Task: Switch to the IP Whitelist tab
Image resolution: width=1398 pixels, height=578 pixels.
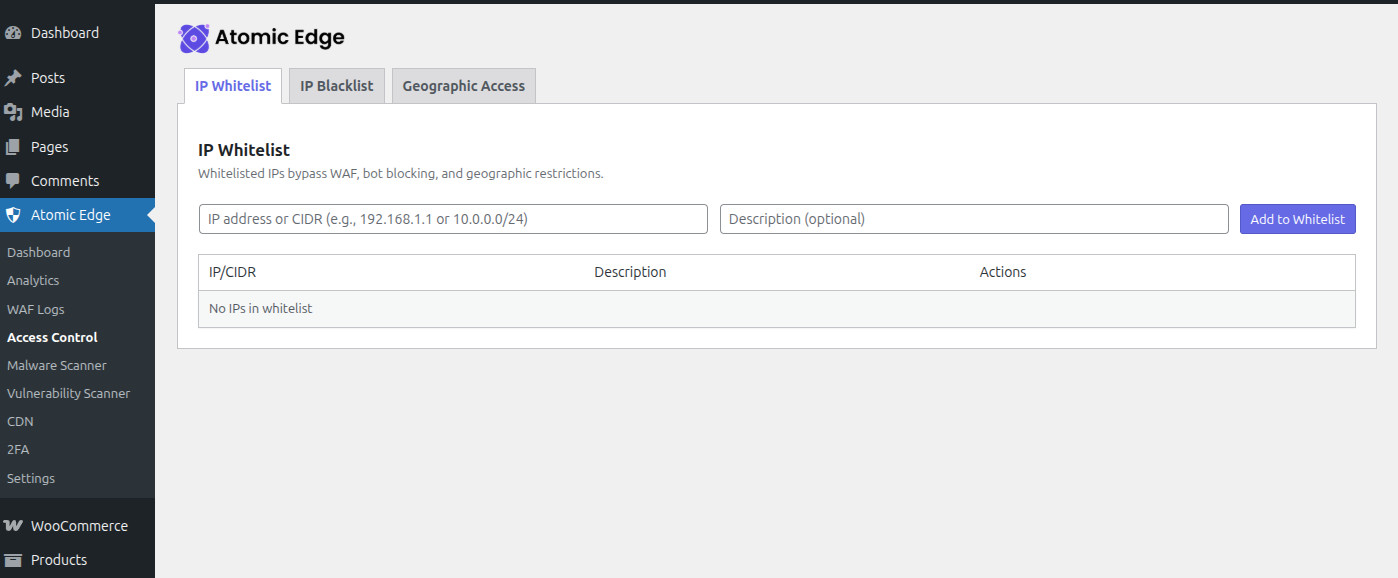Action: pyautogui.click(x=233, y=86)
